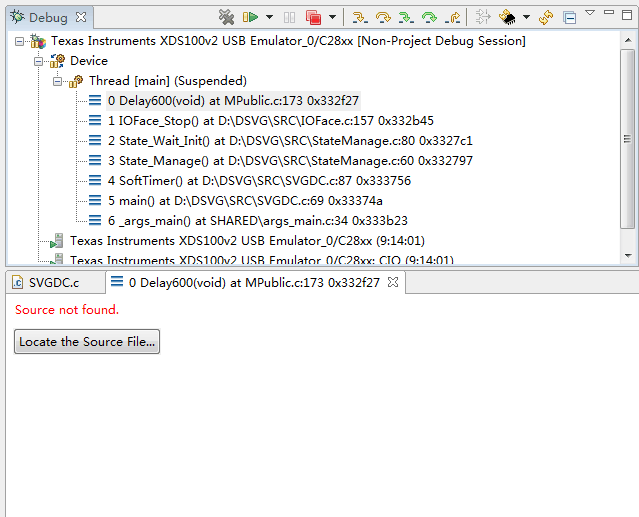Open the Debug view menu triangle

point(590,13)
